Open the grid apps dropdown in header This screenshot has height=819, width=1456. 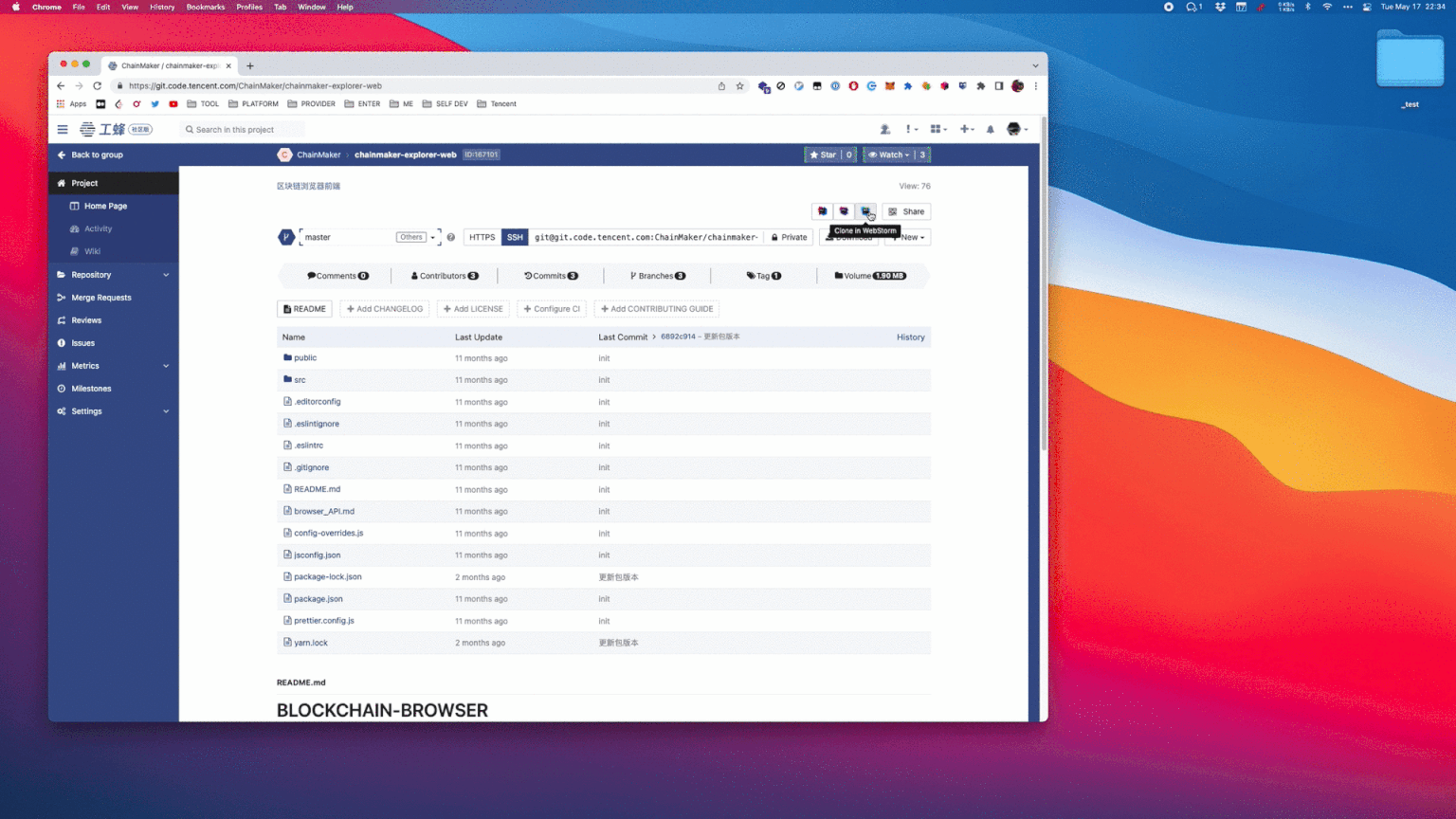(938, 129)
